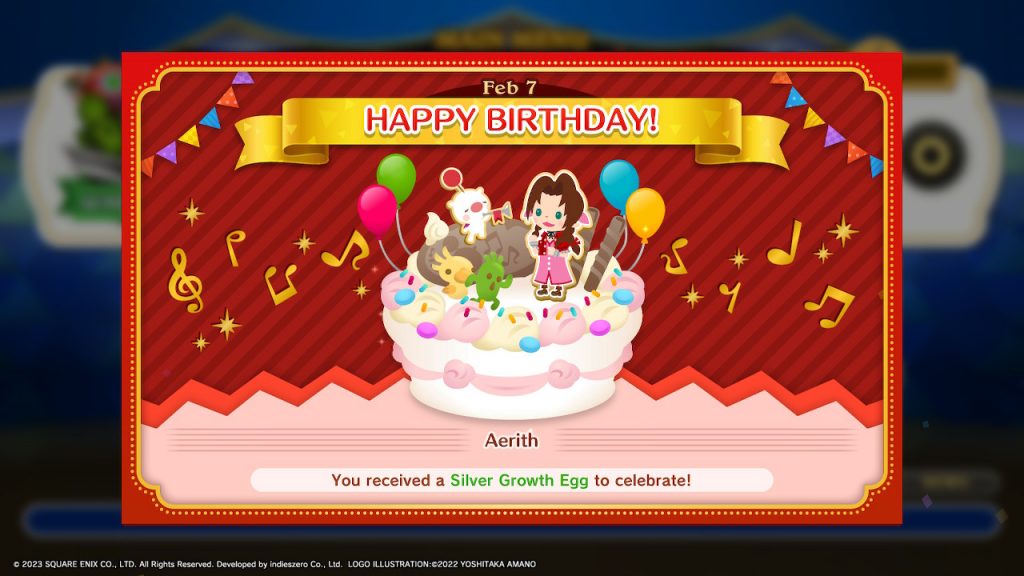Click the Feb 7 date label

tap(509, 88)
